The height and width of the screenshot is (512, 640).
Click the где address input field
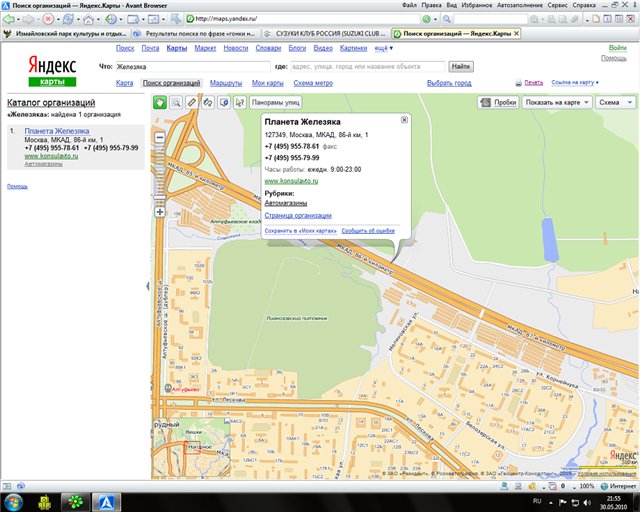367,67
